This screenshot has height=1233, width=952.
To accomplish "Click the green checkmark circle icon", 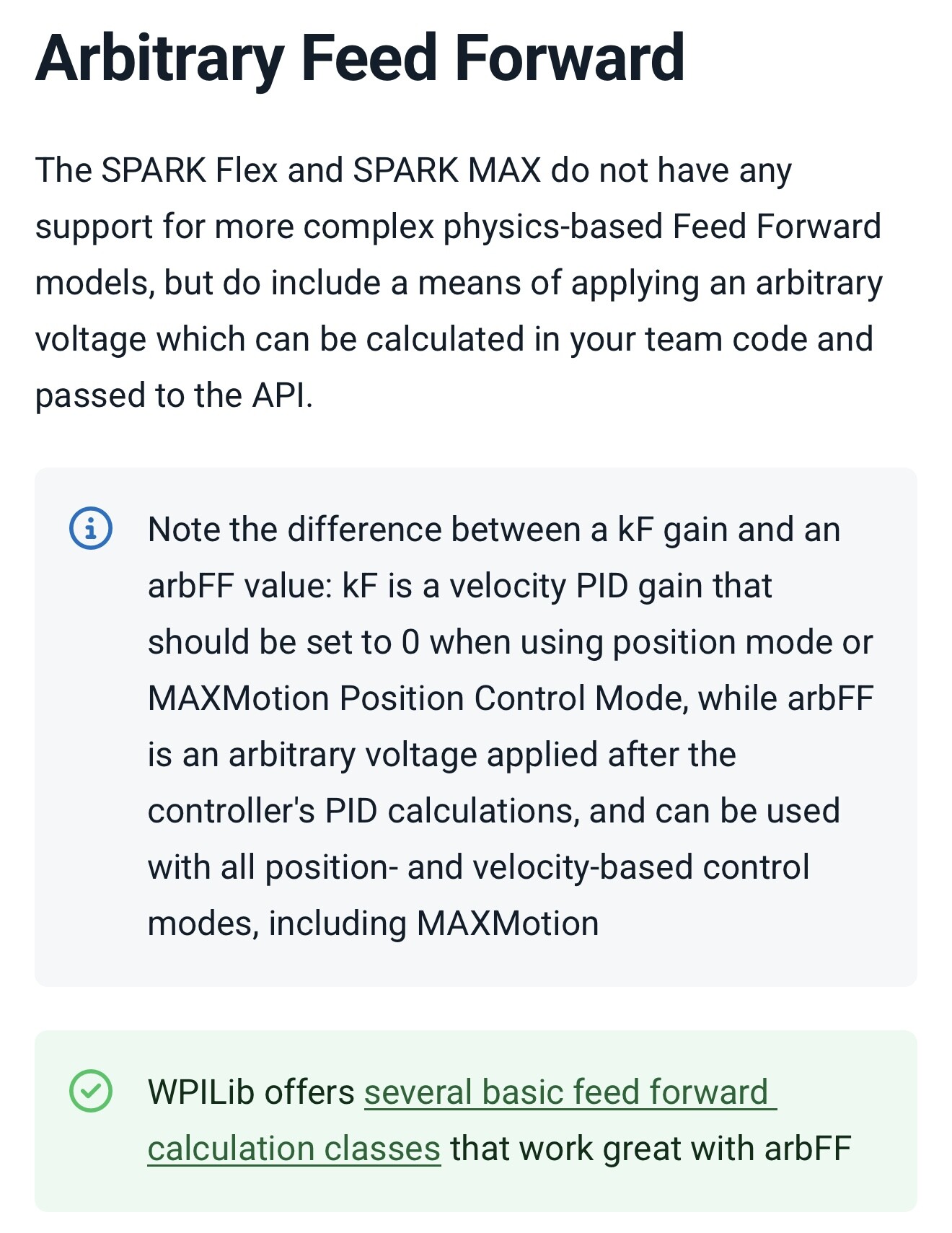I will click(91, 1091).
